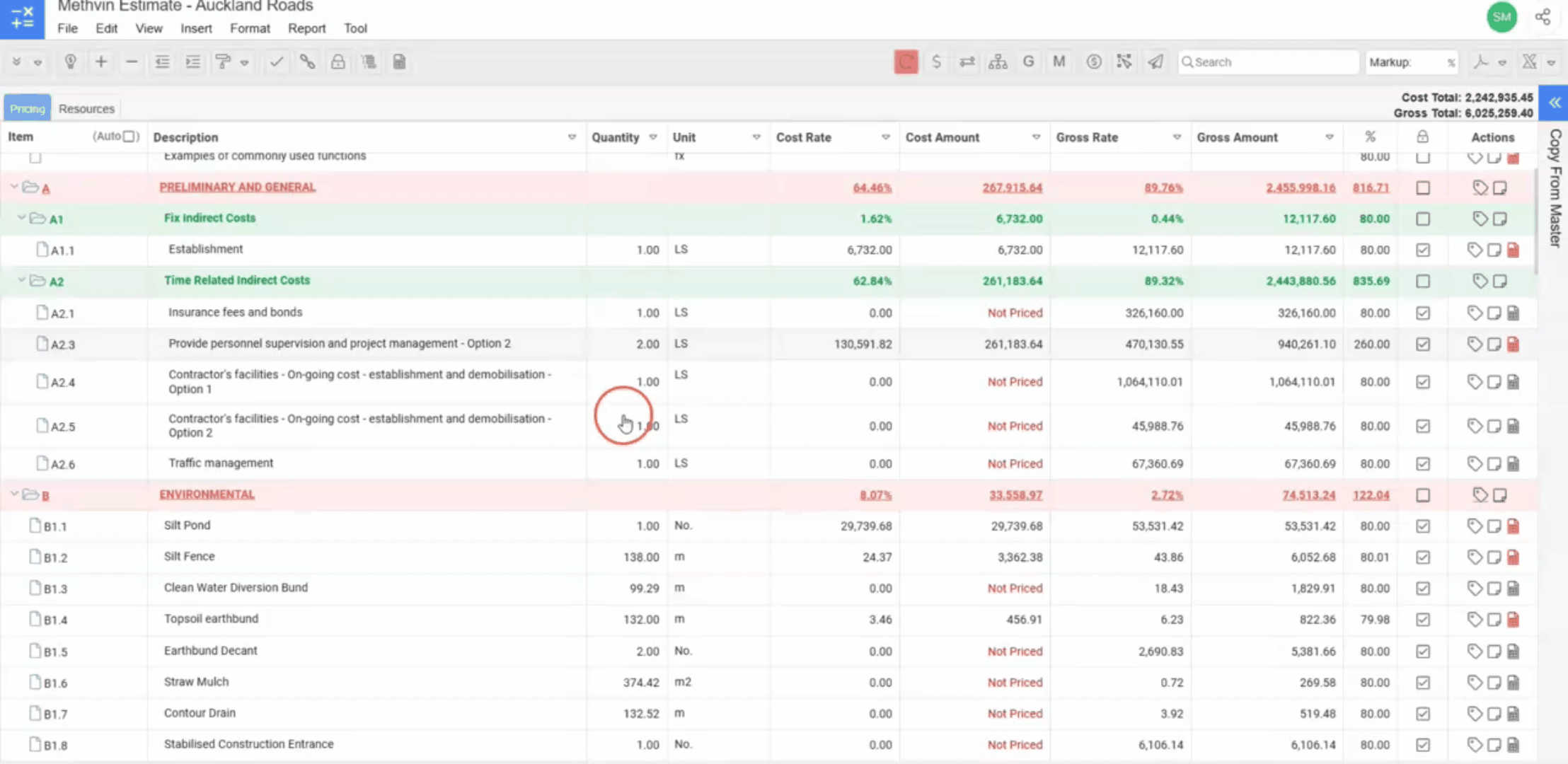This screenshot has width=1568, height=764.
Task: Open the Description column filter dropdown
Action: 572,137
